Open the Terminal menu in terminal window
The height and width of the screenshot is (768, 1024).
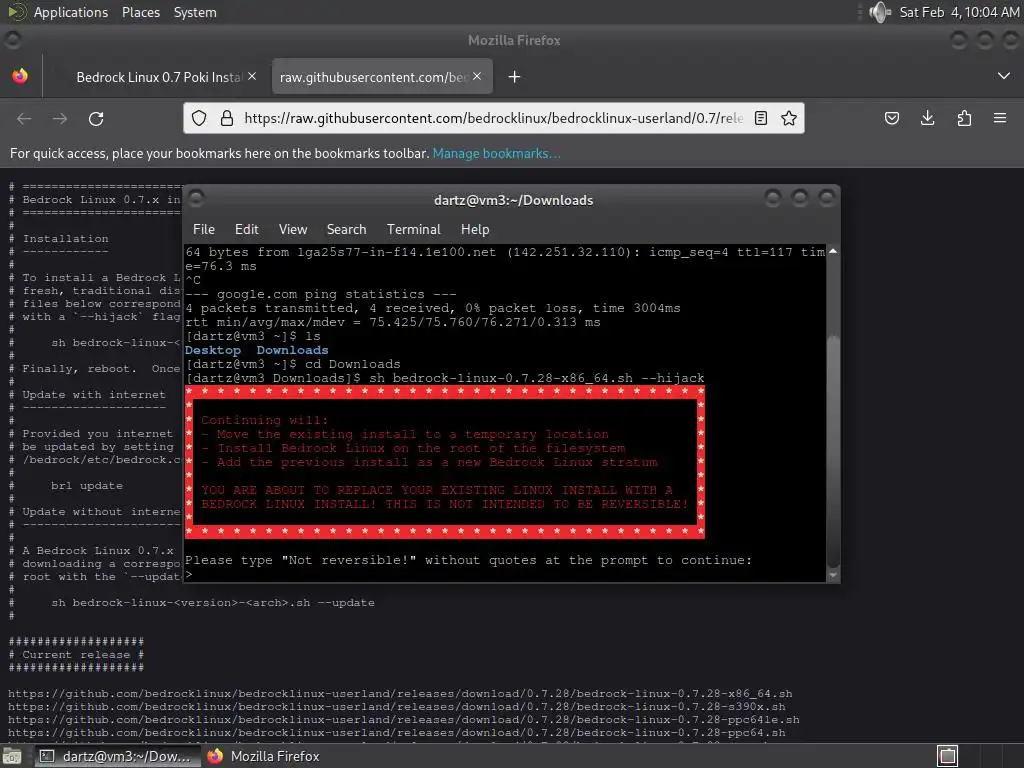pos(413,229)
